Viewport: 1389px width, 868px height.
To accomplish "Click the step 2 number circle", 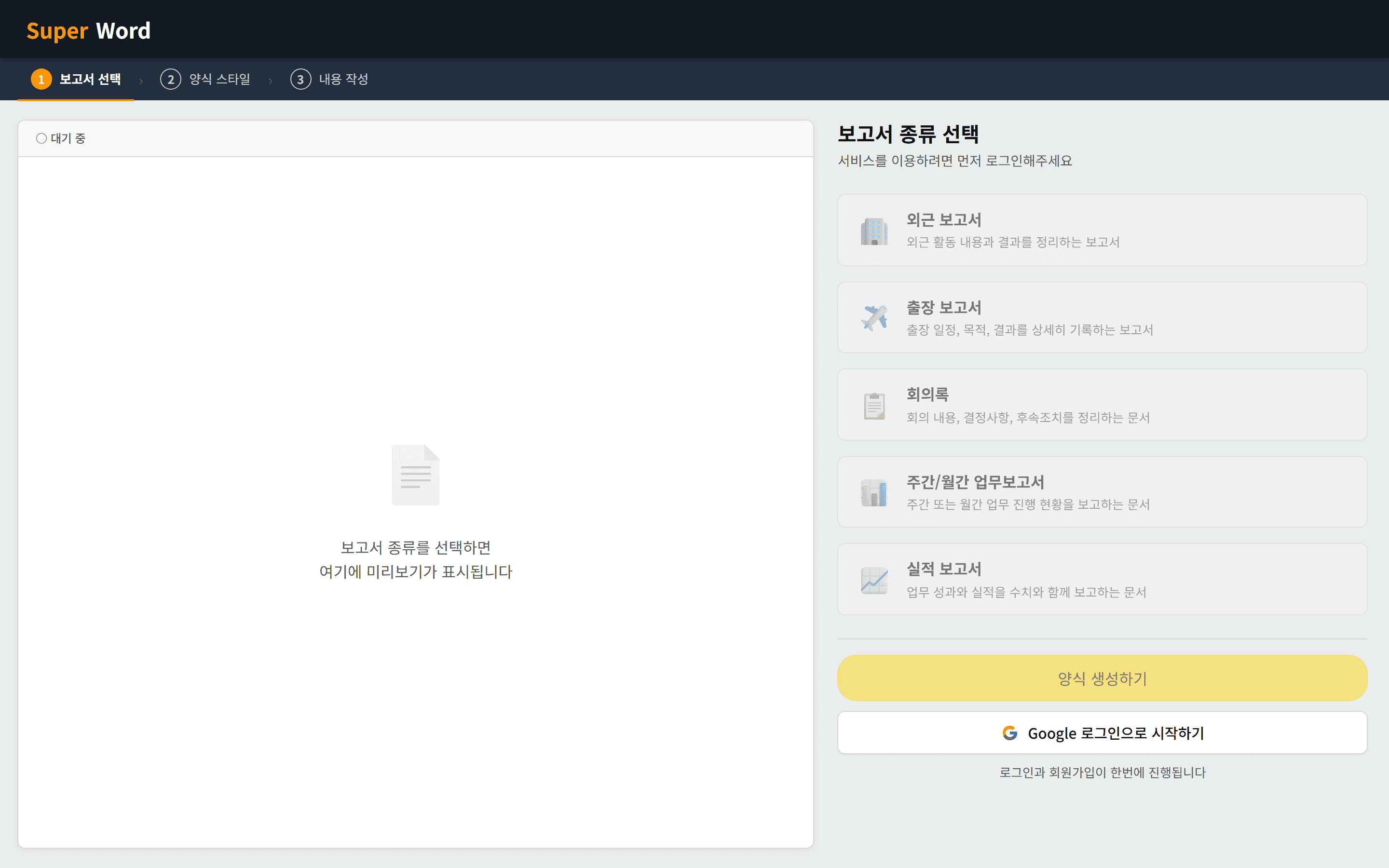I will click(x=170, y=79).
